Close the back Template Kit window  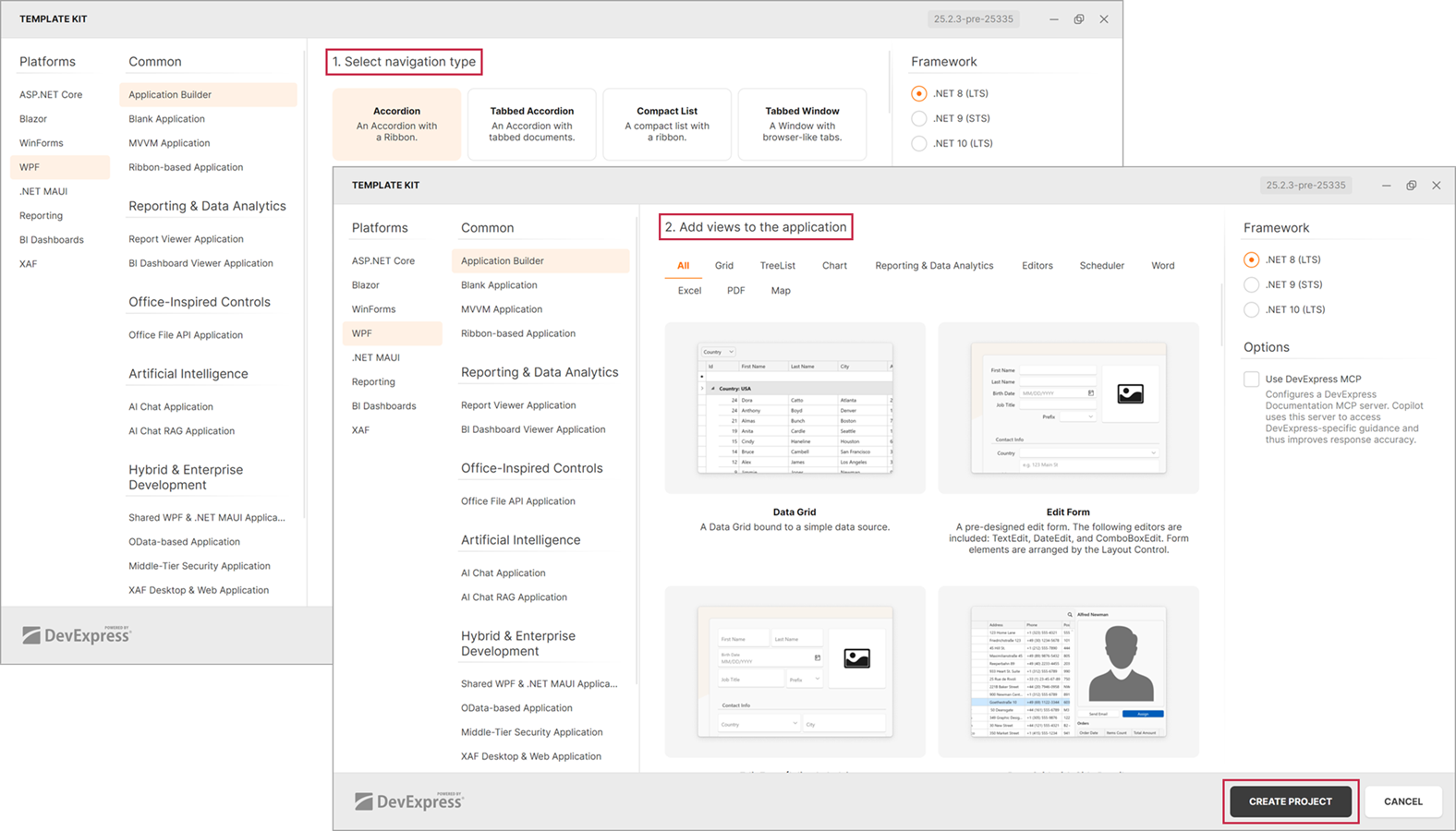coord(1103,19)
